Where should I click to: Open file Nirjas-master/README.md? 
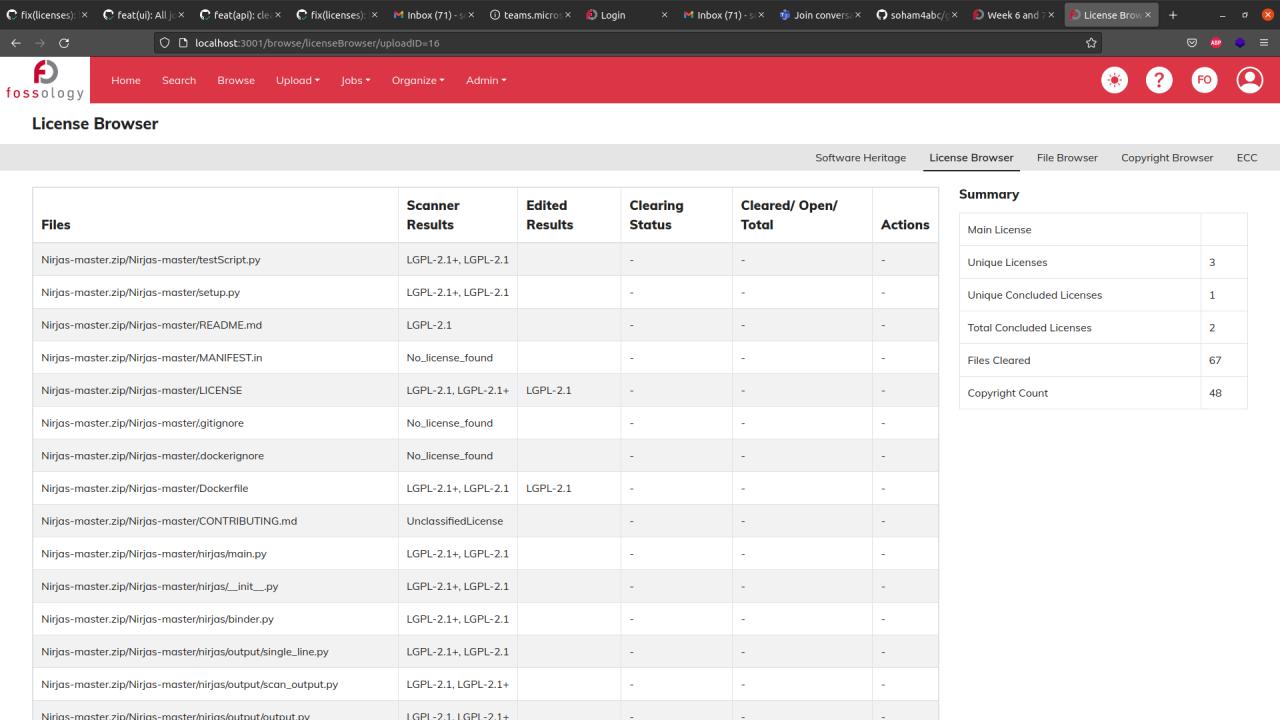coord(151,325)
